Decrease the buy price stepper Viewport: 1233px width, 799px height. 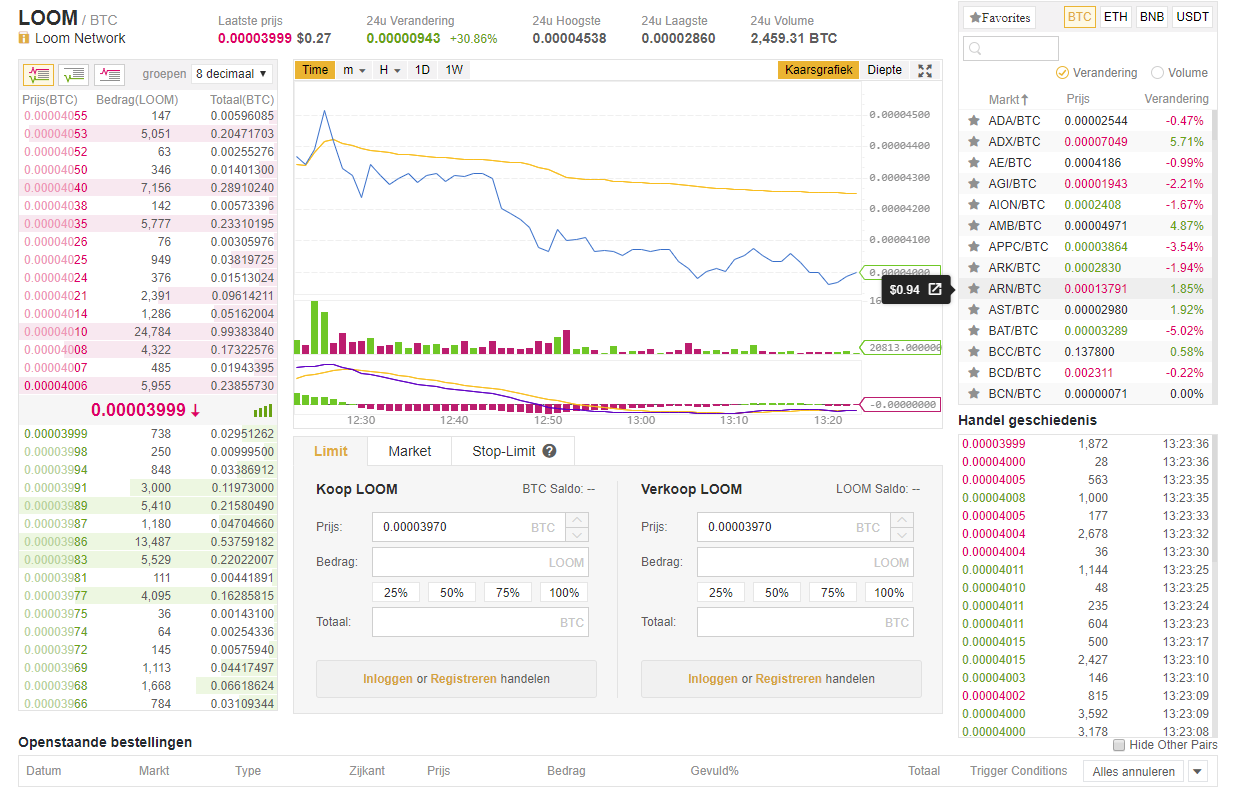pyautogui.click(x=577, y=534)
